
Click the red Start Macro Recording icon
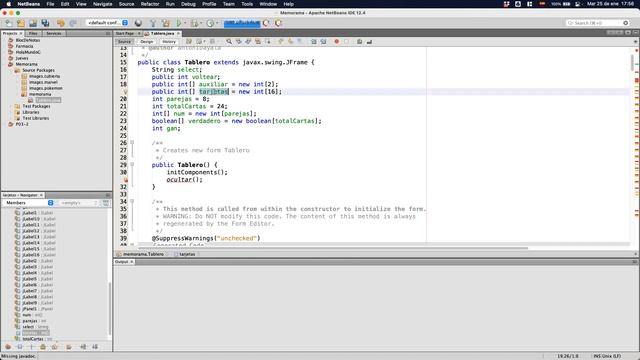click(337, 42)
